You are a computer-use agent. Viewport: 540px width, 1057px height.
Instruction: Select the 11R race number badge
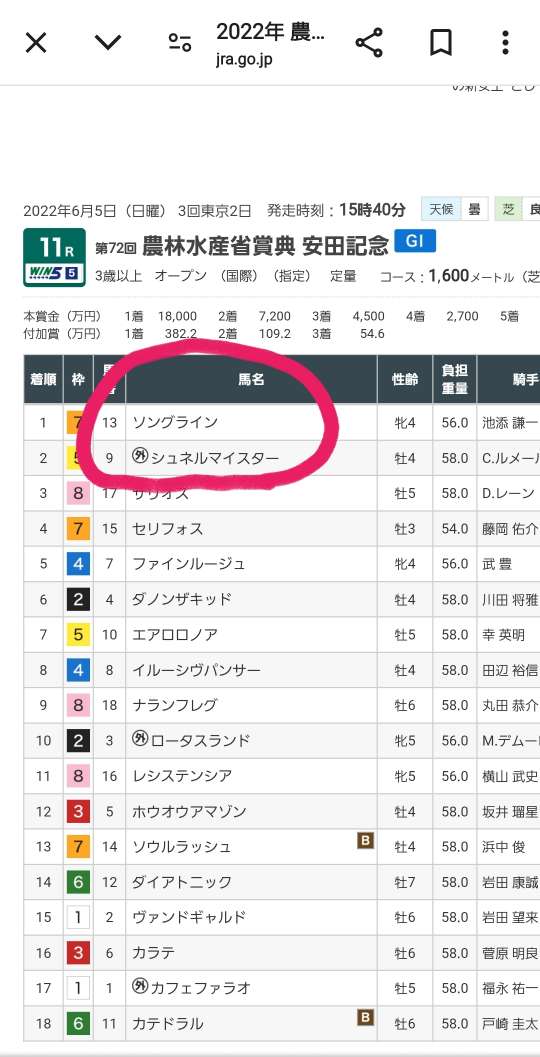54,247
